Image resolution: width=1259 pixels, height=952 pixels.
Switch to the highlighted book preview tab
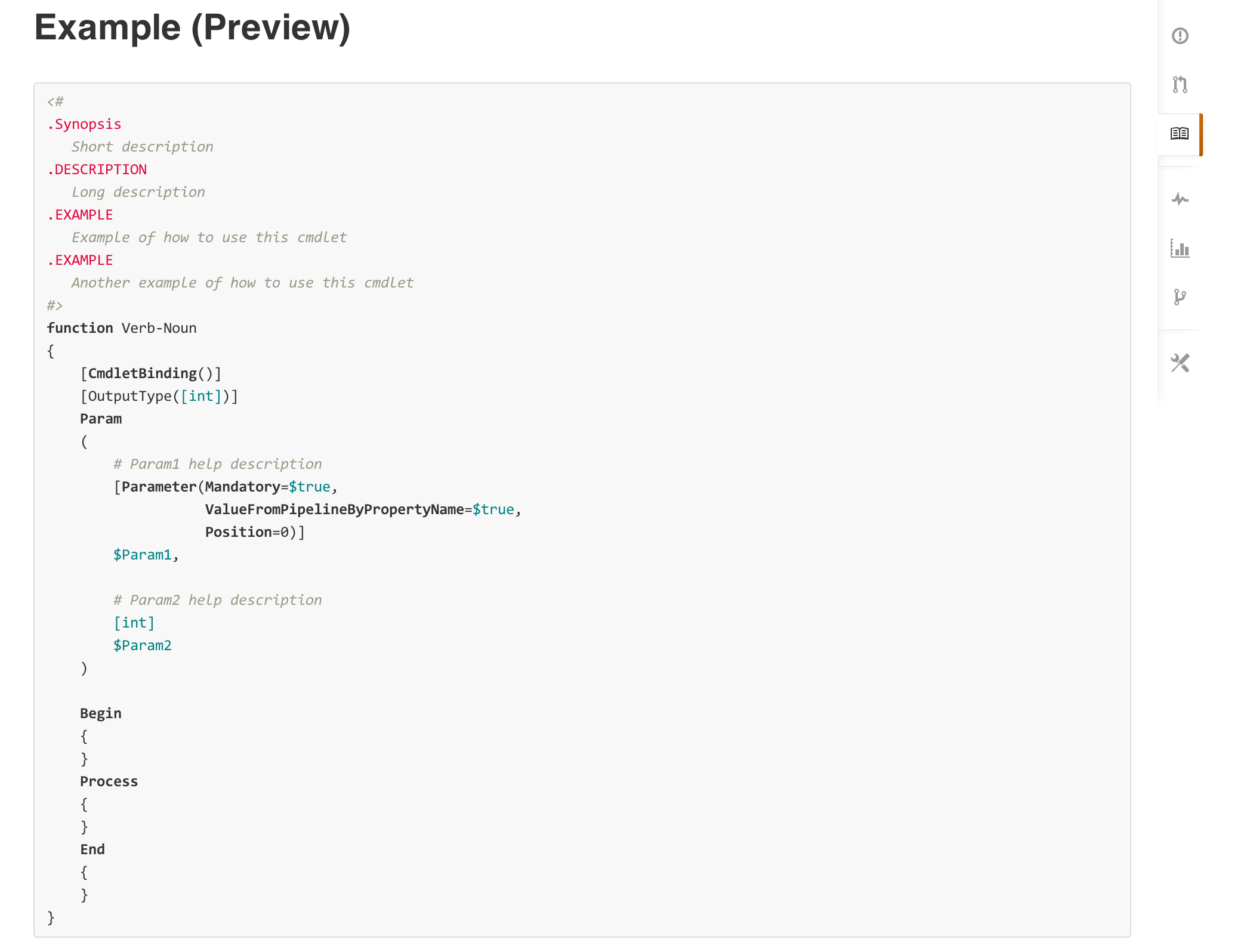(1180, 134)
